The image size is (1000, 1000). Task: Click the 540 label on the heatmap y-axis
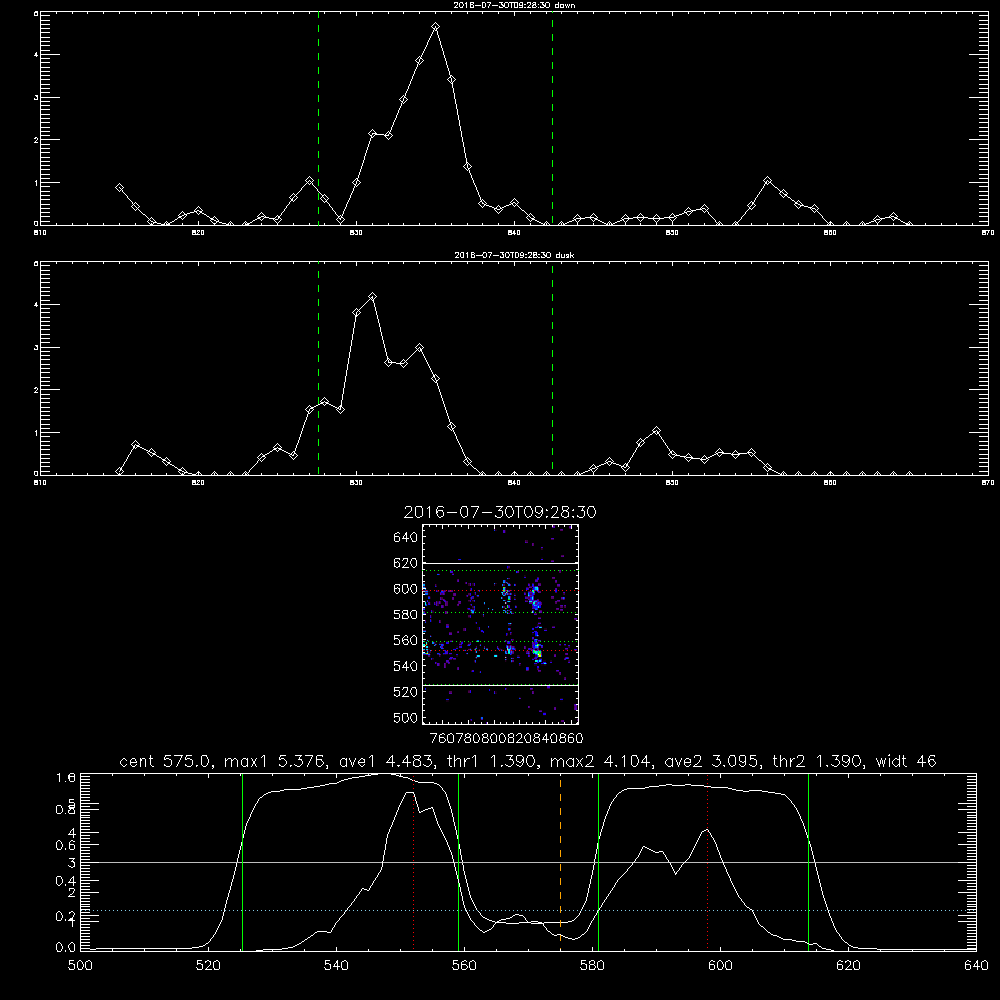click(x=405, y=666)
